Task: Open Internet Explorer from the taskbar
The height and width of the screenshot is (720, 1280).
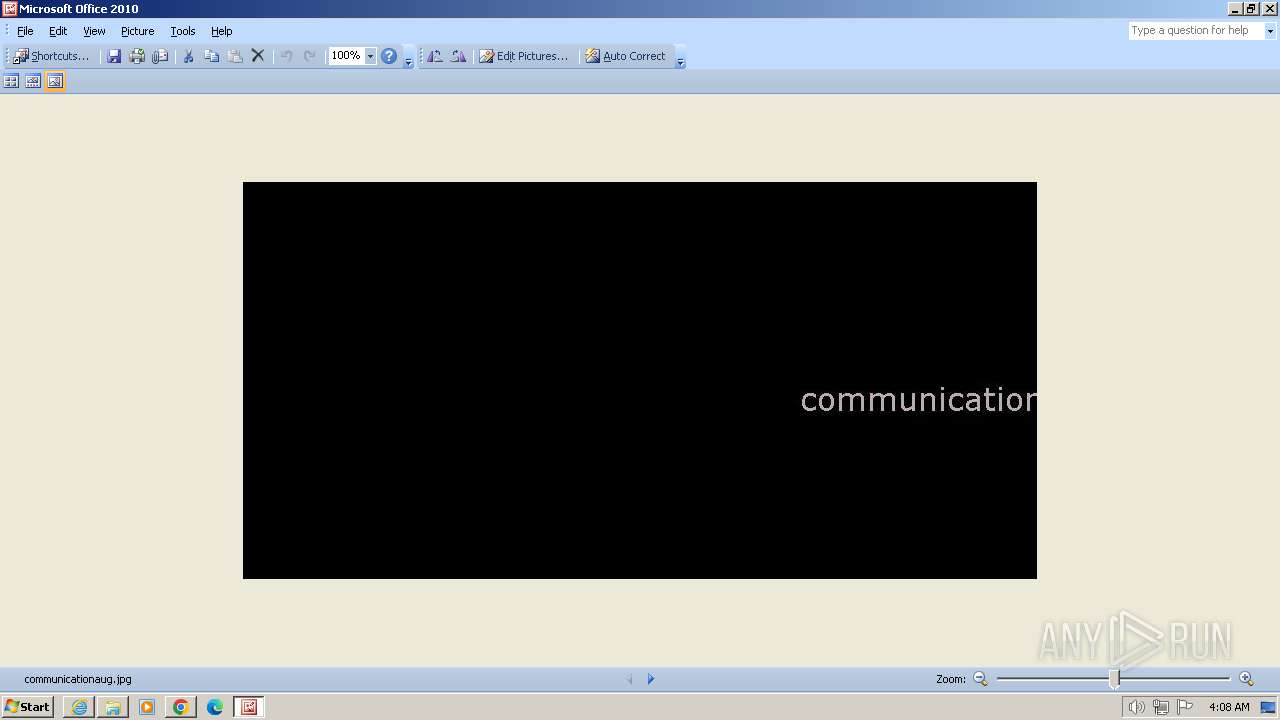Action: point(79,707)
